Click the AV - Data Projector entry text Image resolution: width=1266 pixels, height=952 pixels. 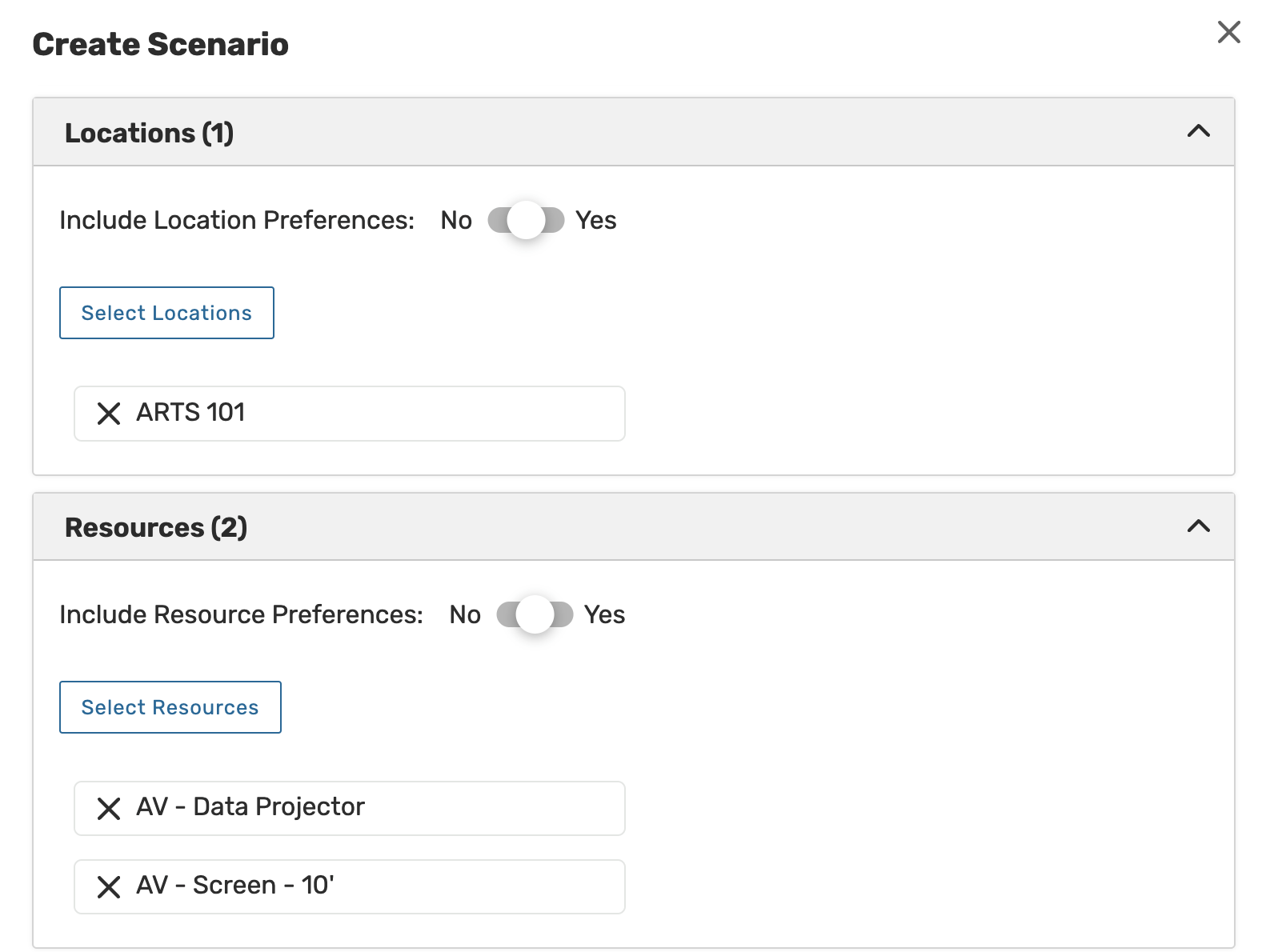click(x=250, y=807)
